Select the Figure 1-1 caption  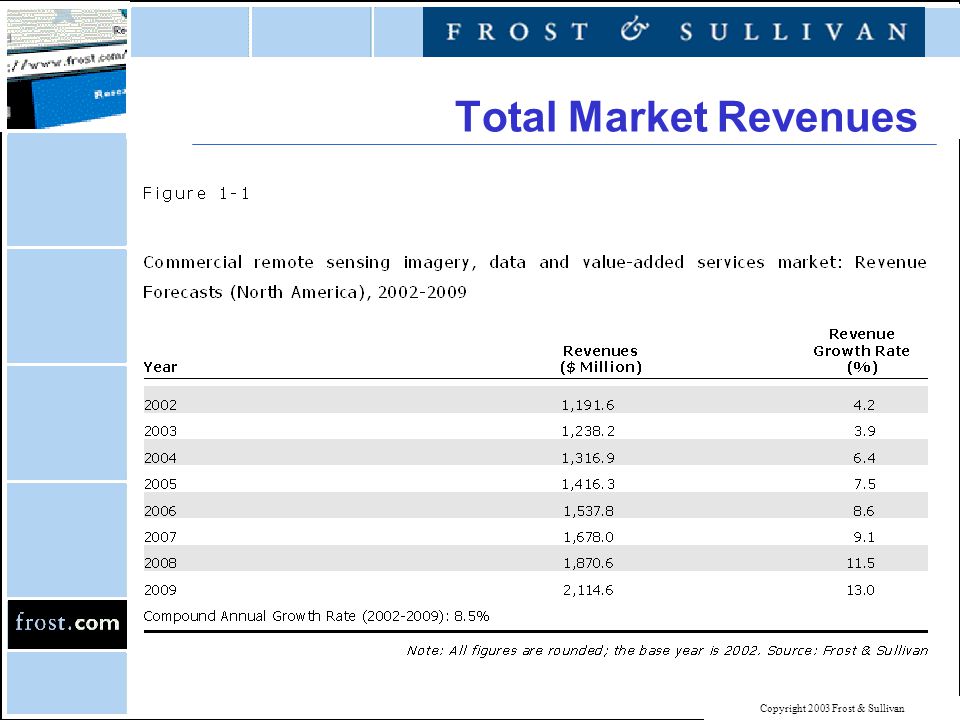tap(196, 194)
